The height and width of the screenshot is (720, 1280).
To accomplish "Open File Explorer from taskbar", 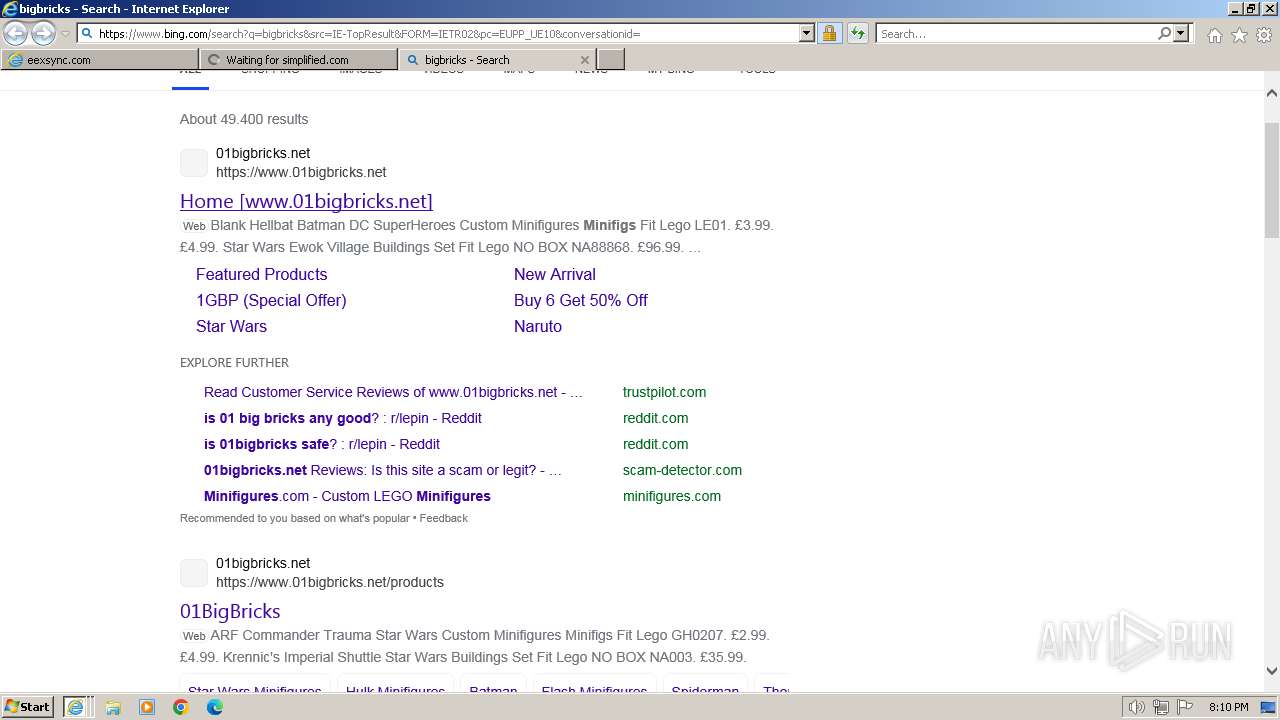I will tap(113, 707).
